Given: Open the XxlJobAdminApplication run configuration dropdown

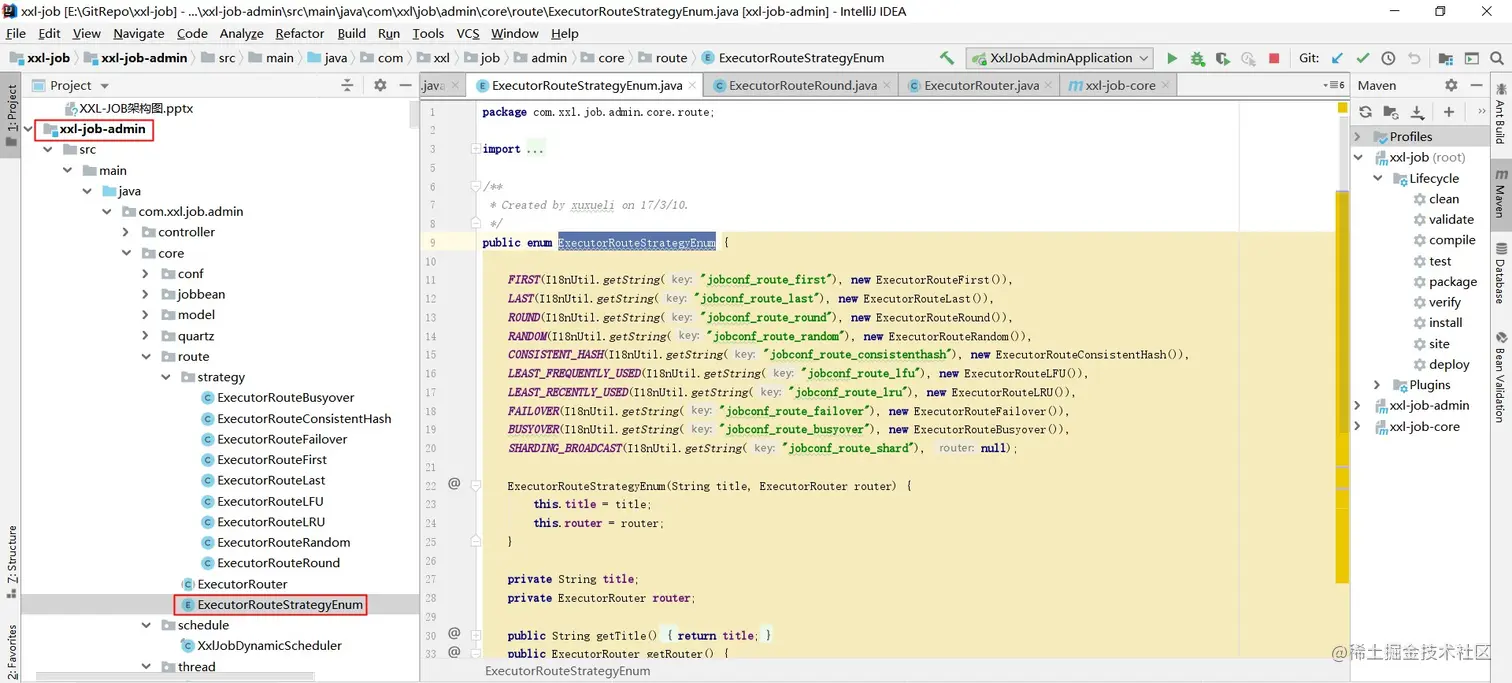Looking at the screenshot, I should [1059, 58].
